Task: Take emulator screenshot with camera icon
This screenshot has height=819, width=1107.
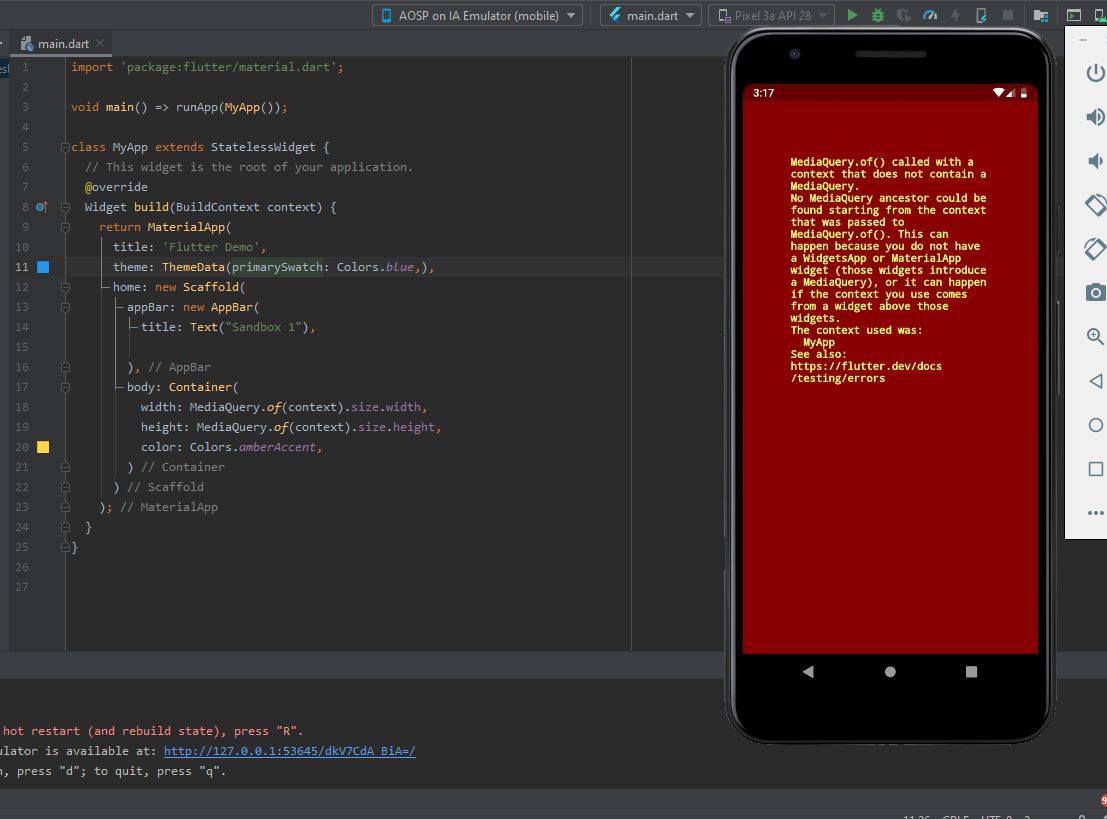Action: (x=1095, y=292)
